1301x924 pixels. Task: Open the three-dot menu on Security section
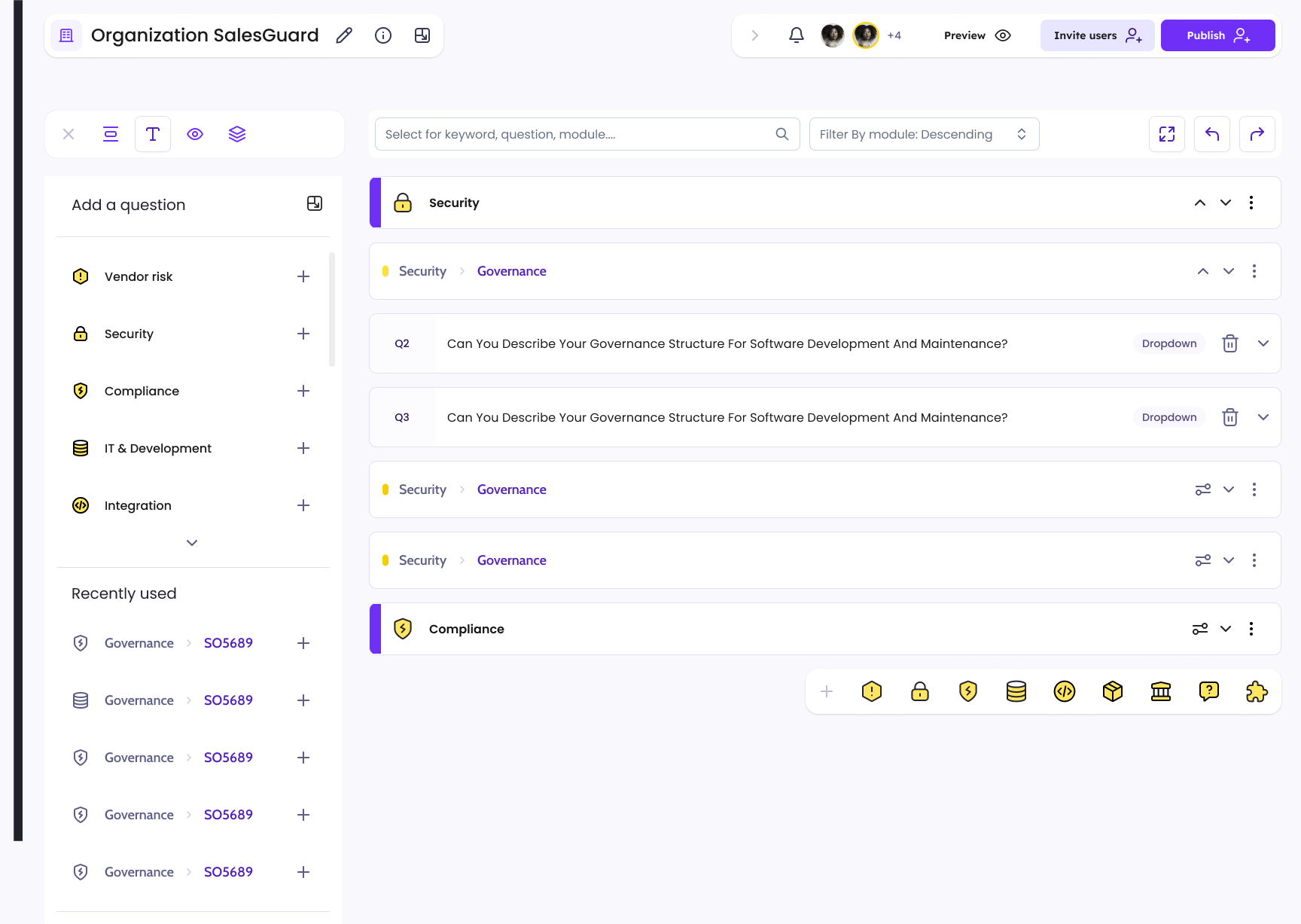tap(1251, 203)
